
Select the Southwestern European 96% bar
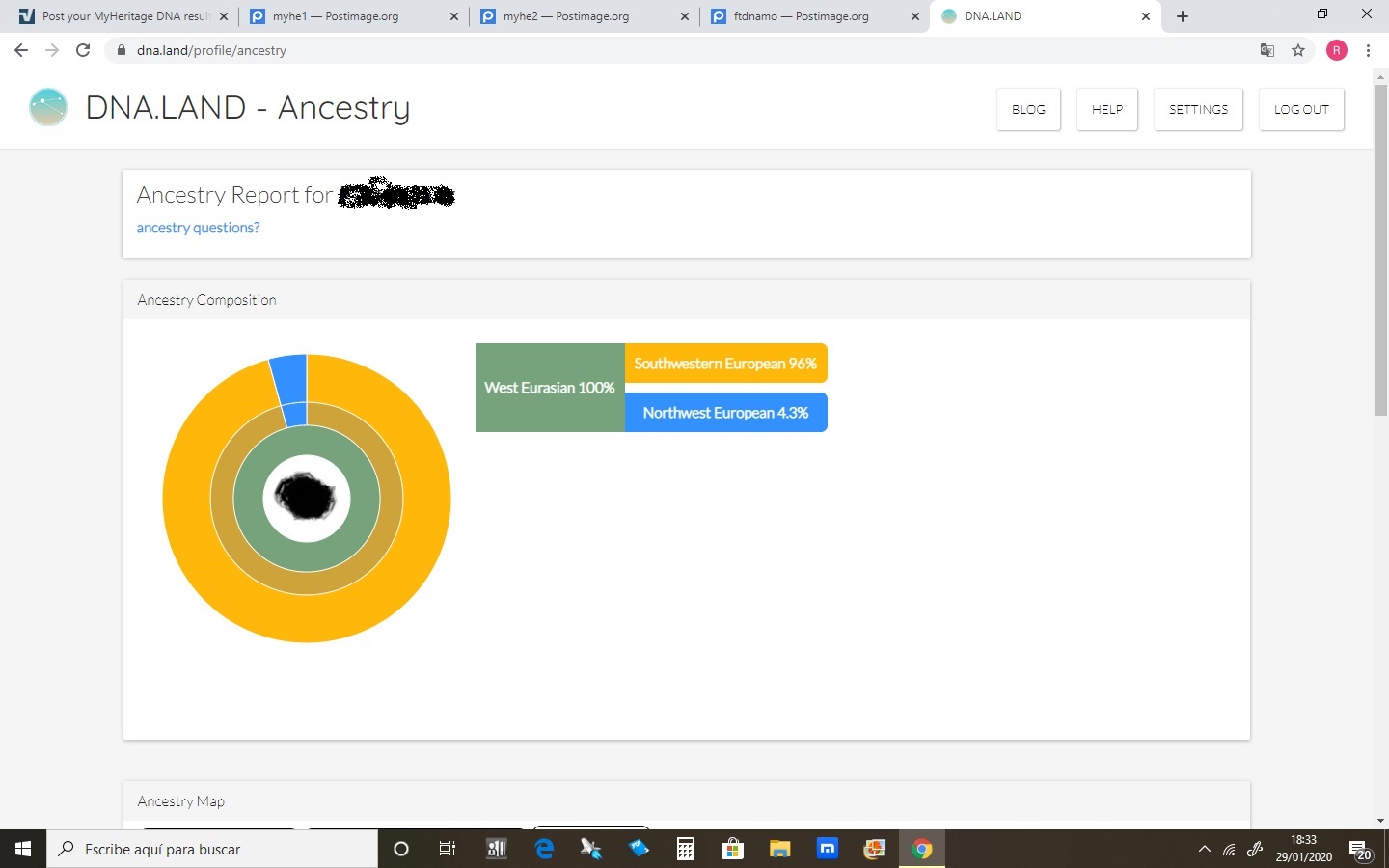pyautogui.click(x=725, y=364)
